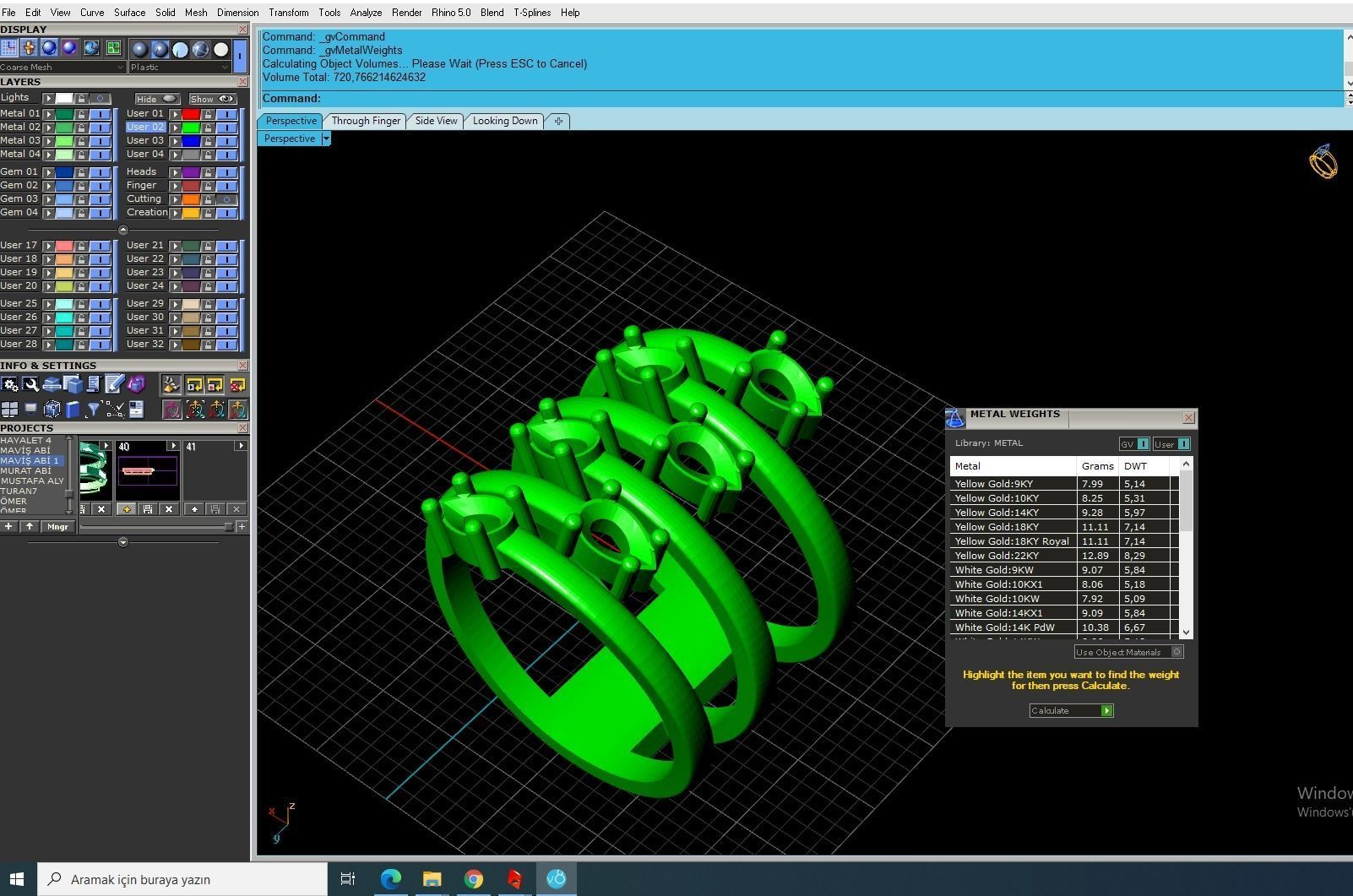The height and width of the screenshot is (896, 1353).
Task: Switch to Looking Down tab
Action: [505, 121]
